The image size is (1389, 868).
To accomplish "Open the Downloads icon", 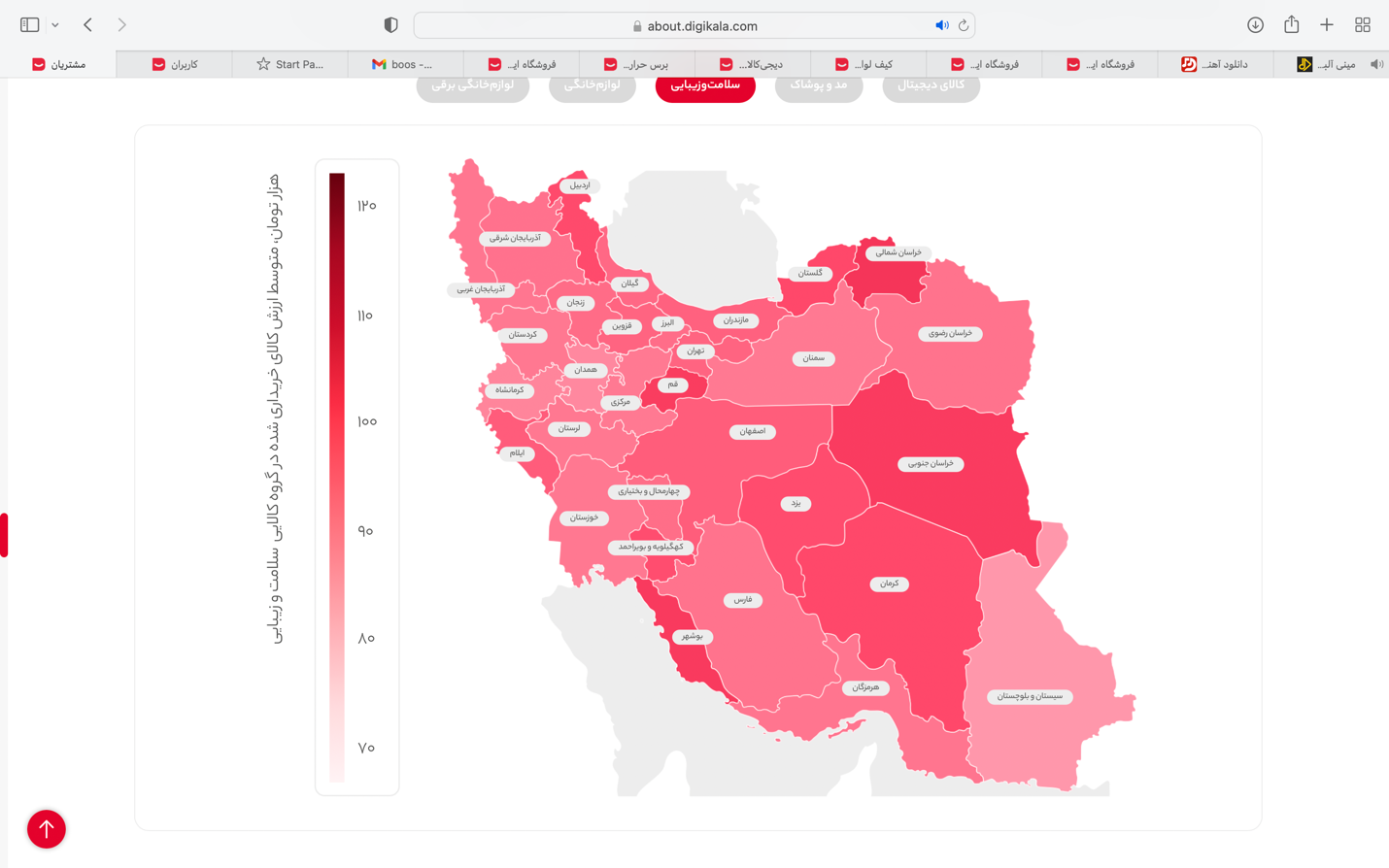I will pyautogui.click(x=1255, y=25).
